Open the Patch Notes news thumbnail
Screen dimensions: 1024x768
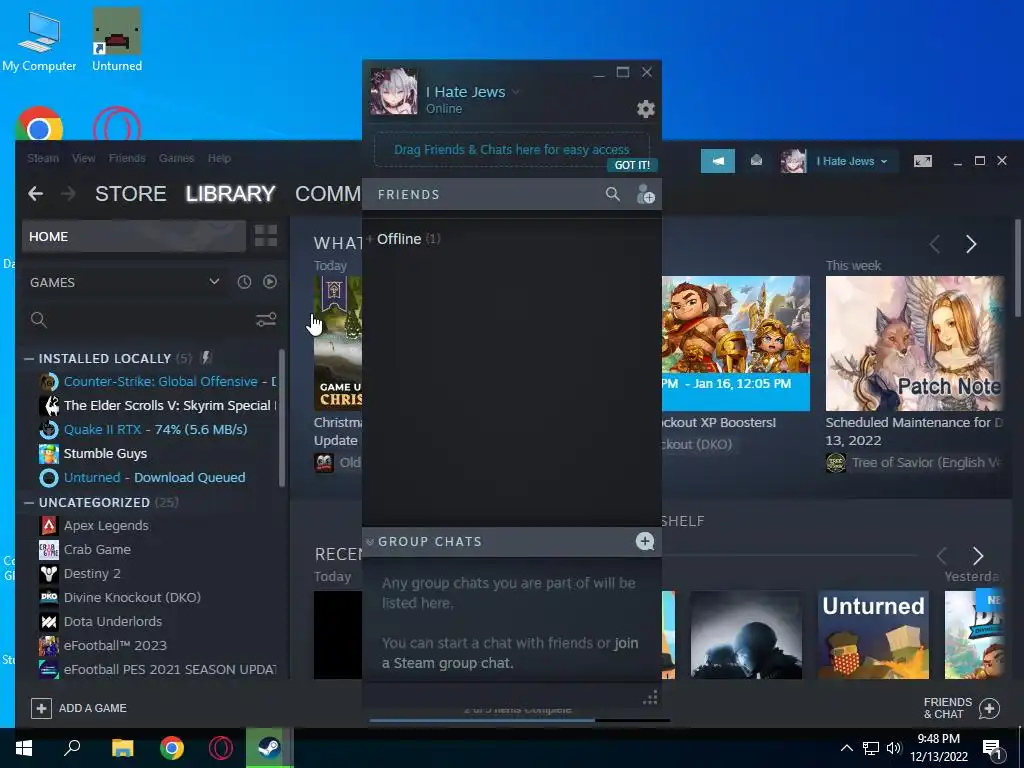tap(914, 344)
